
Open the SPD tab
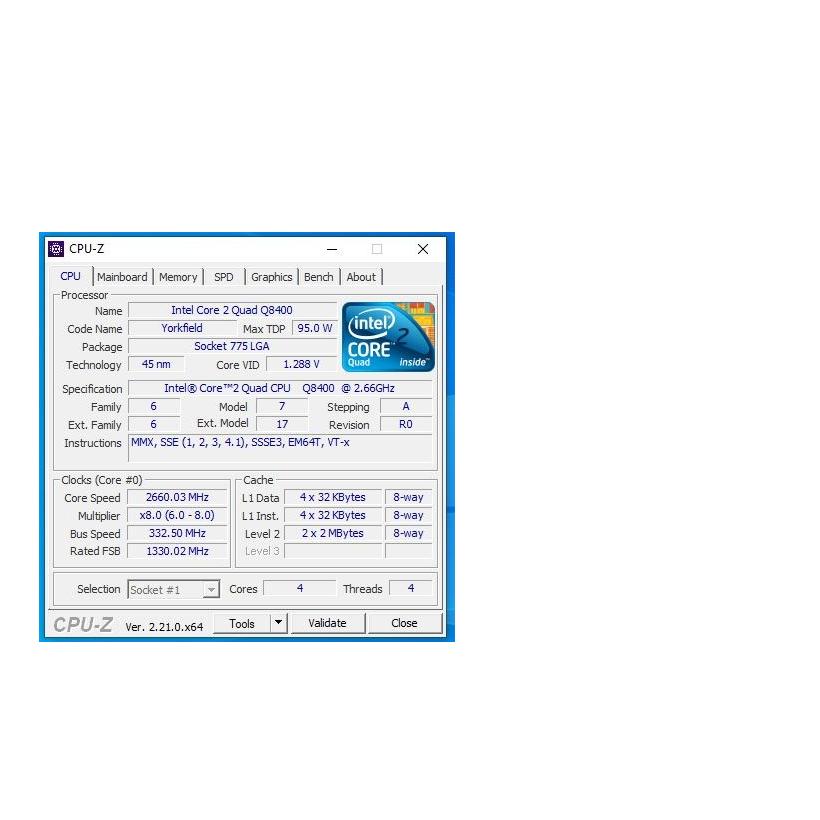[224, 277]
